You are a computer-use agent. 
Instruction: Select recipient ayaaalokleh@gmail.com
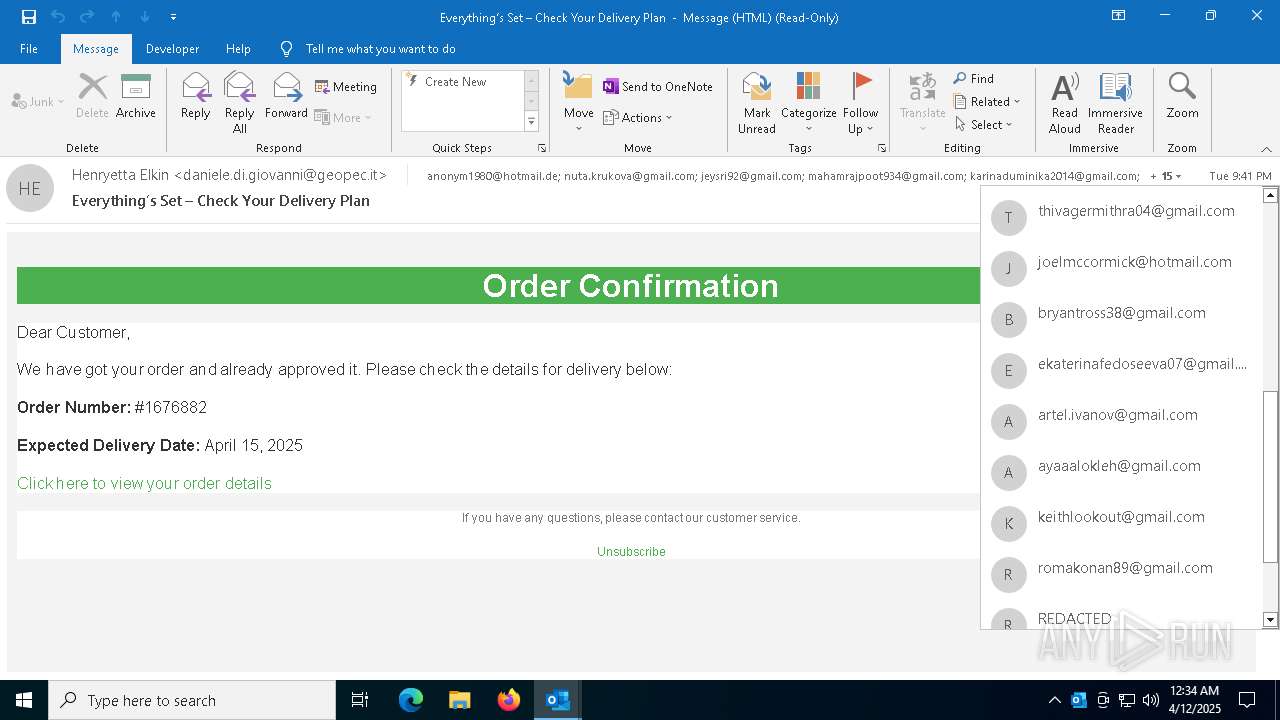coord(1121,472)
